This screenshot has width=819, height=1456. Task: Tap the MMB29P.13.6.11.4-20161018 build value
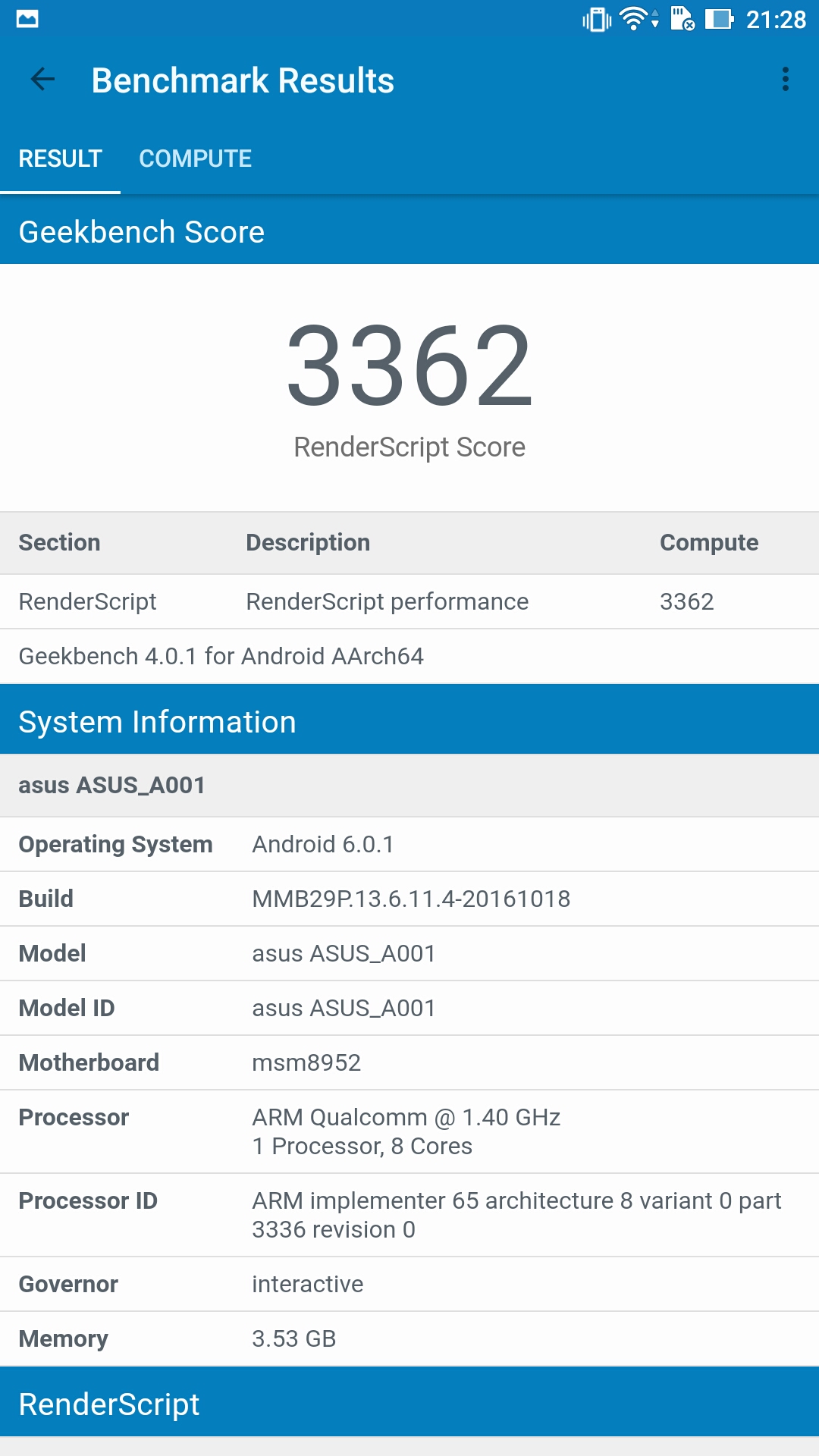[411, 899]
